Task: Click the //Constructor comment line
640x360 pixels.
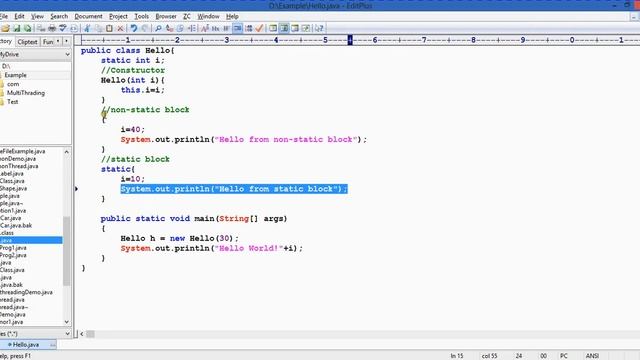Action: click(133, 70)
